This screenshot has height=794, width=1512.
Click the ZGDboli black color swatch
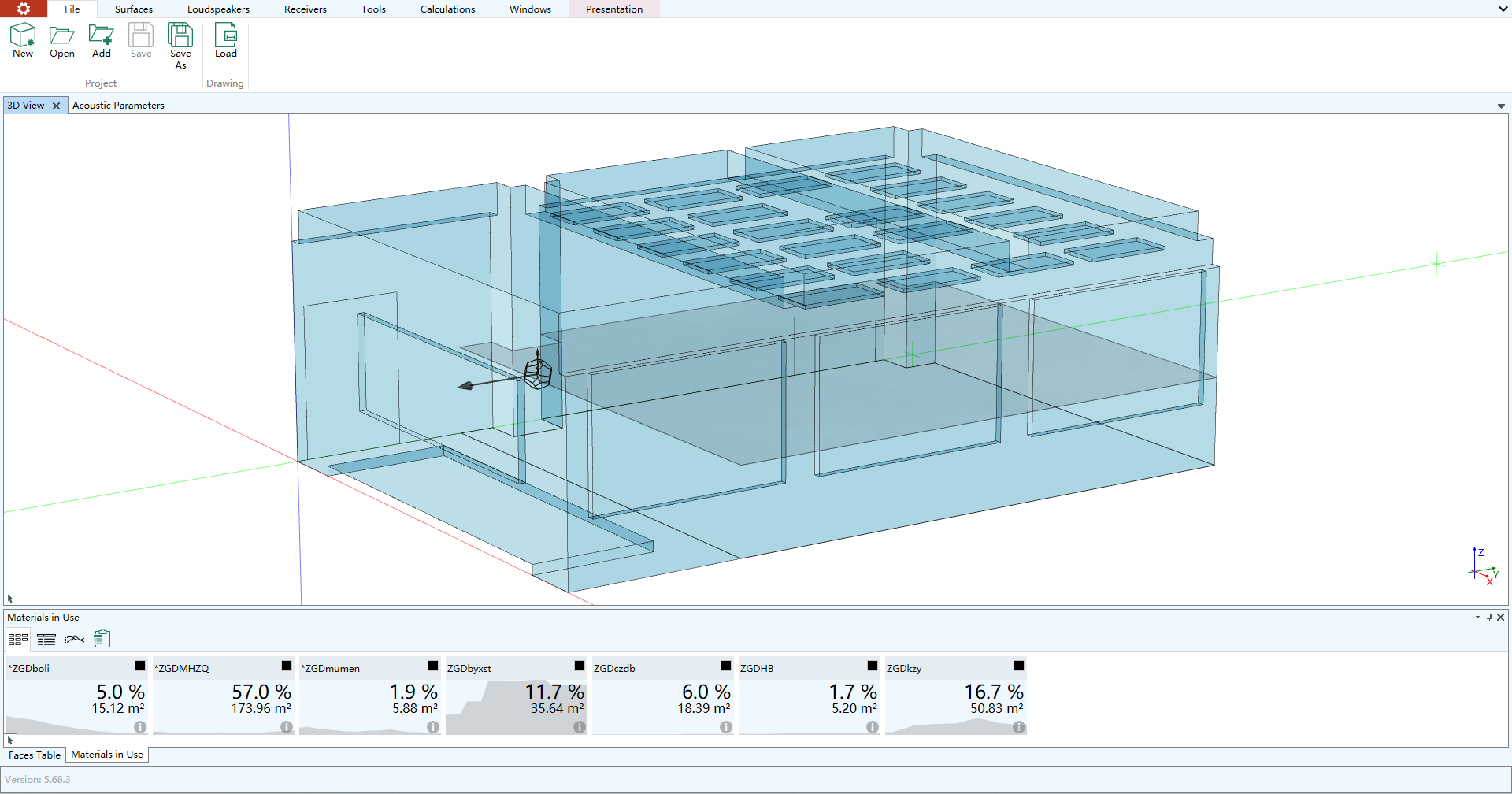pyautogui.click(x=140, y=666)
